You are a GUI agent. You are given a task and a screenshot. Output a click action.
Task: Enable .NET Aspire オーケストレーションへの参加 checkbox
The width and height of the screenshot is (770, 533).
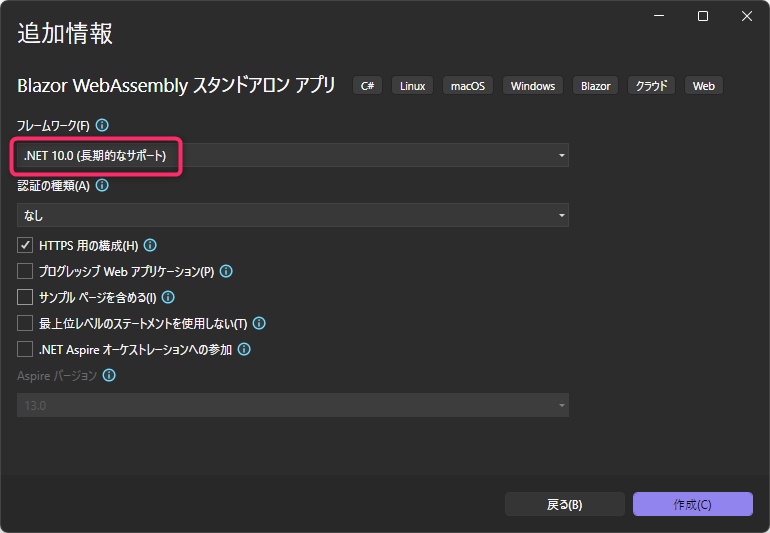[x=25, y=349]
